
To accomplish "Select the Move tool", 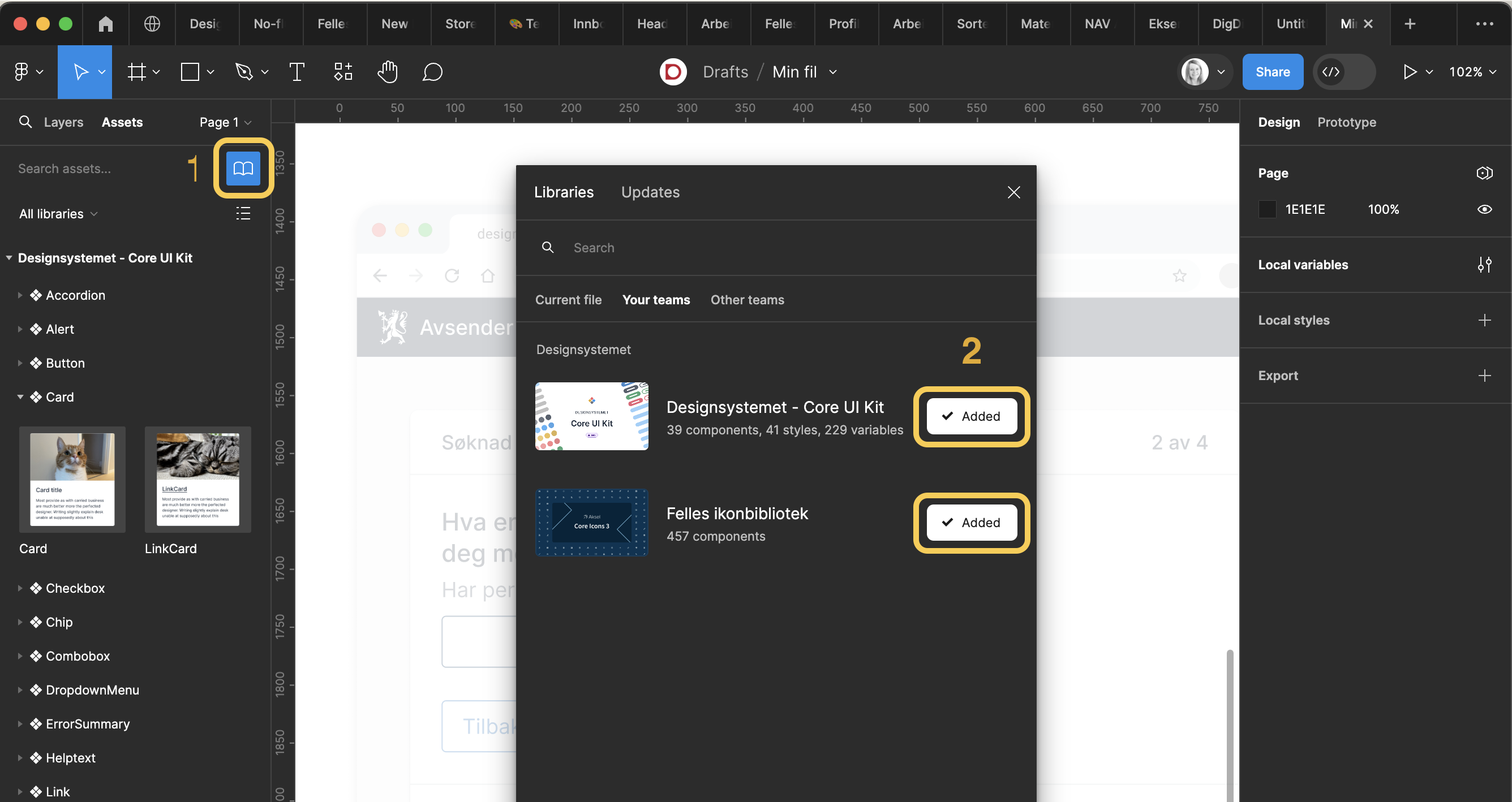I will 80,72.
